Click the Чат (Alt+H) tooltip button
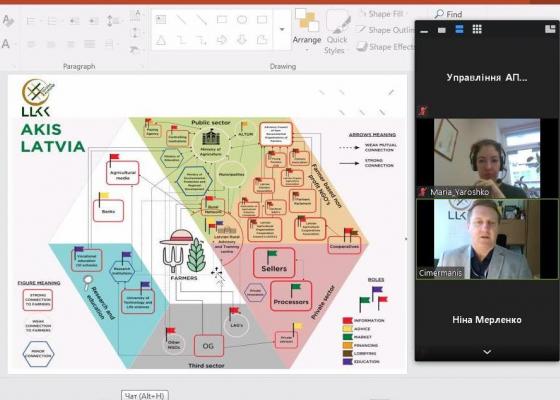The image size is (560, 400). (144, 395)
